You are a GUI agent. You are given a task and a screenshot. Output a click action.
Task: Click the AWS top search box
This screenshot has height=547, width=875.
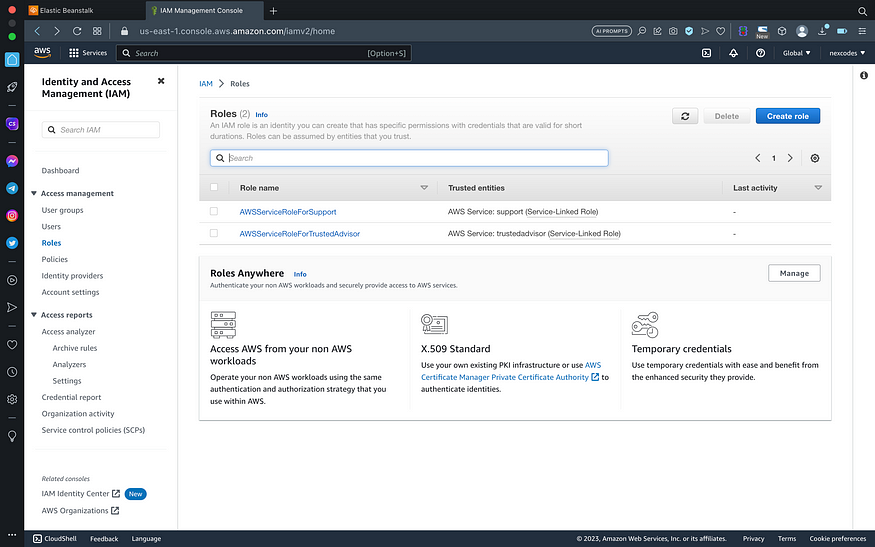click(x=263, y=53)
